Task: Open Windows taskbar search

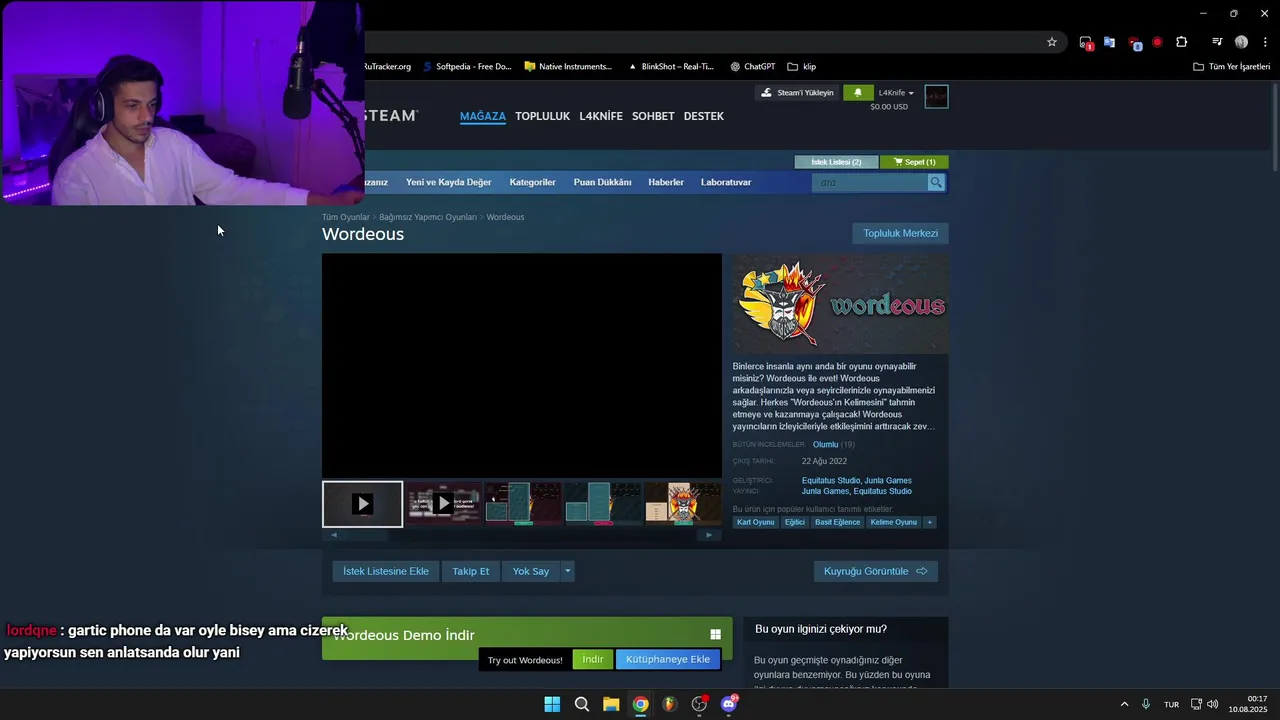Action: 581,704
